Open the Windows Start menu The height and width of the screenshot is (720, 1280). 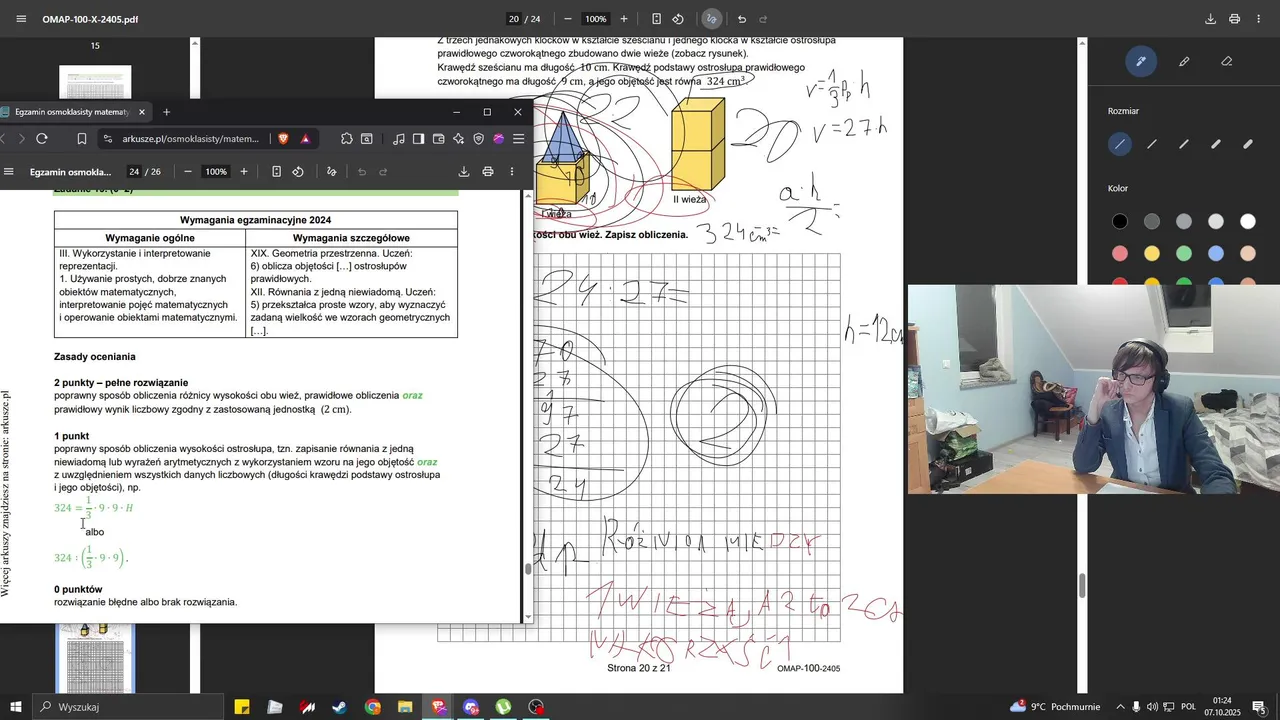pos(15,707)
